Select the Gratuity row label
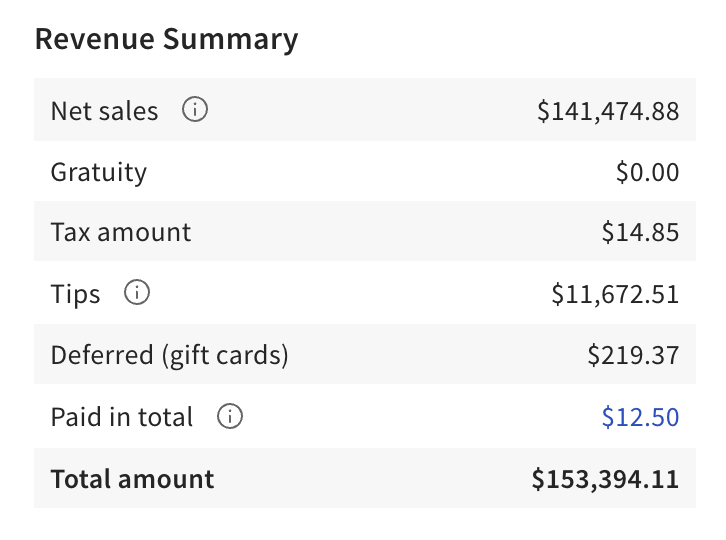 [x=98, y=172]
